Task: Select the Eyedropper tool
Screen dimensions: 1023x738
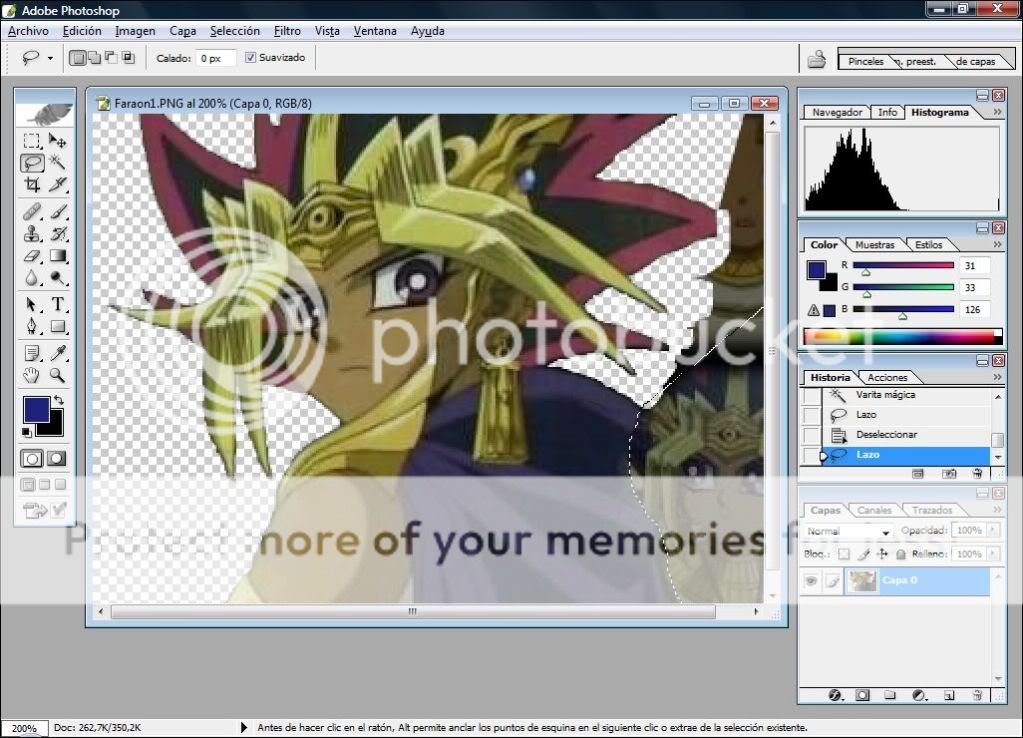Action: 58,352
